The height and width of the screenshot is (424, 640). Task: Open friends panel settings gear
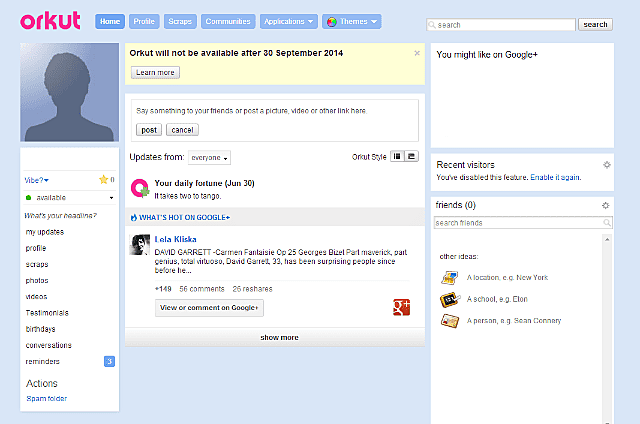[x=606, y=205]
